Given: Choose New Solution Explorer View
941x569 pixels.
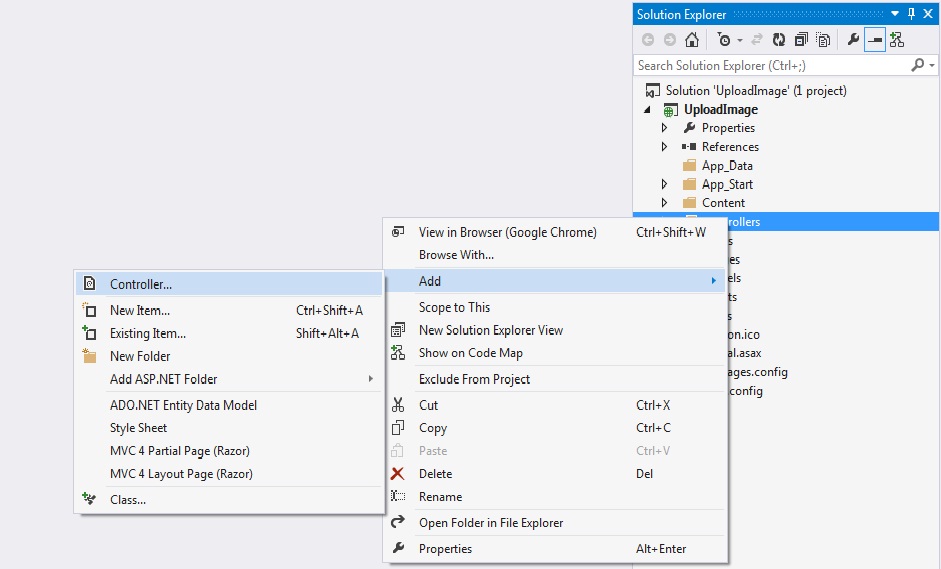Looking at the screenshot, I should pyautogui.click(x=555, y=330).
